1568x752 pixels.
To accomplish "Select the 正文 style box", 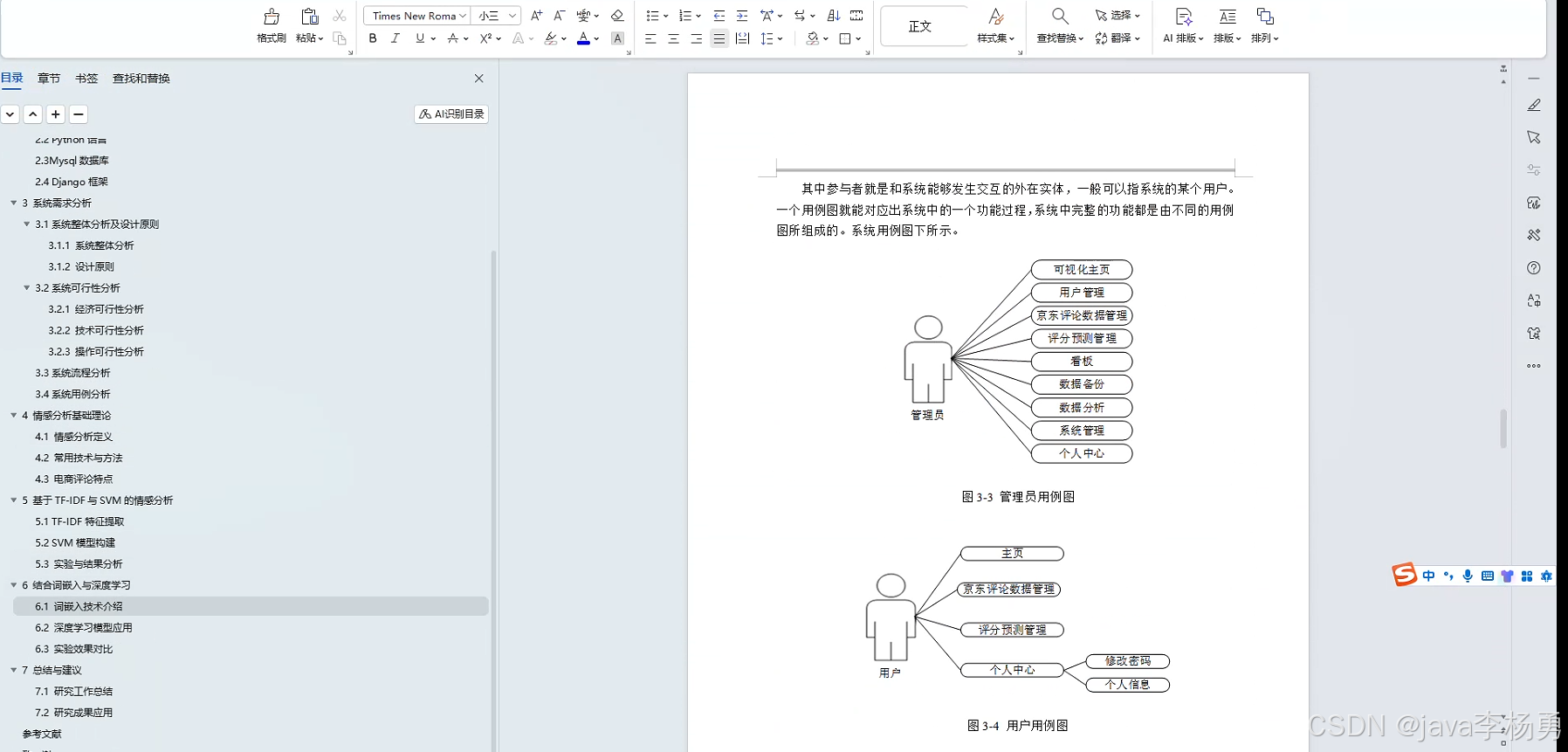I will (x=924, y=26).
